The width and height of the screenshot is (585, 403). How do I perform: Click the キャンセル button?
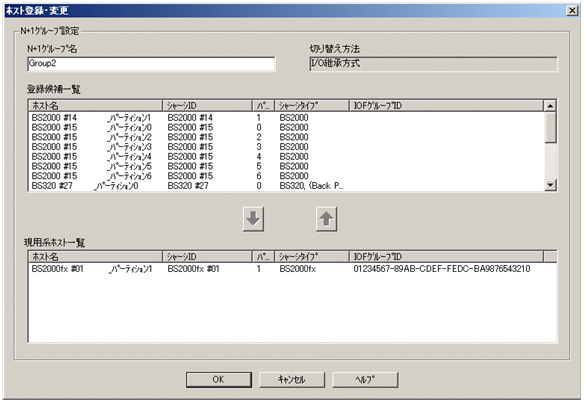point(292,379)
